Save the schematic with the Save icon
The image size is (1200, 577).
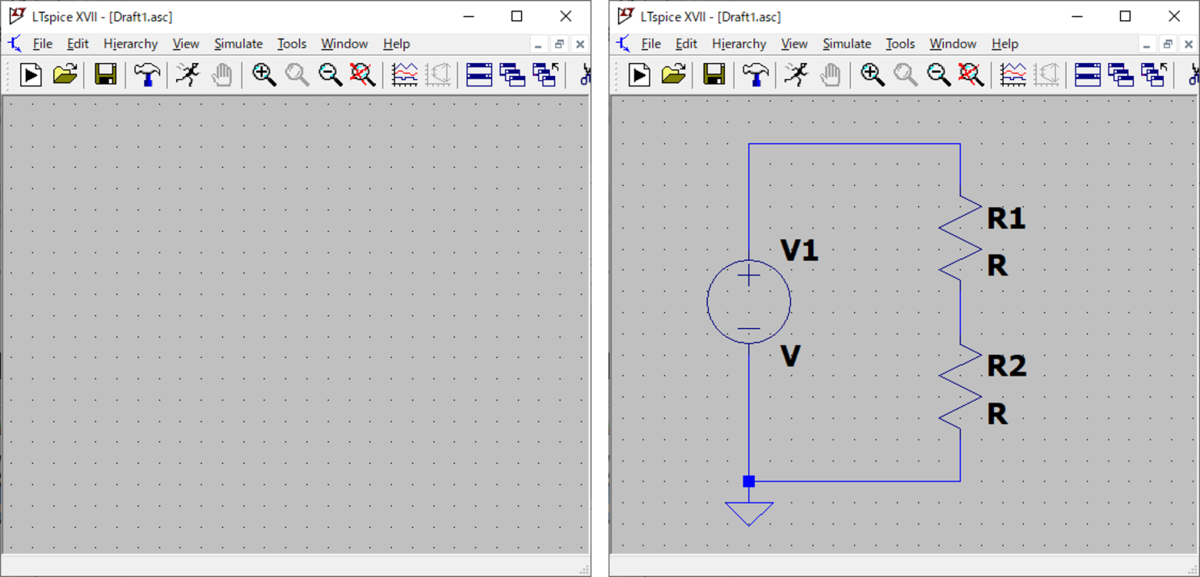tap(105, 75)
